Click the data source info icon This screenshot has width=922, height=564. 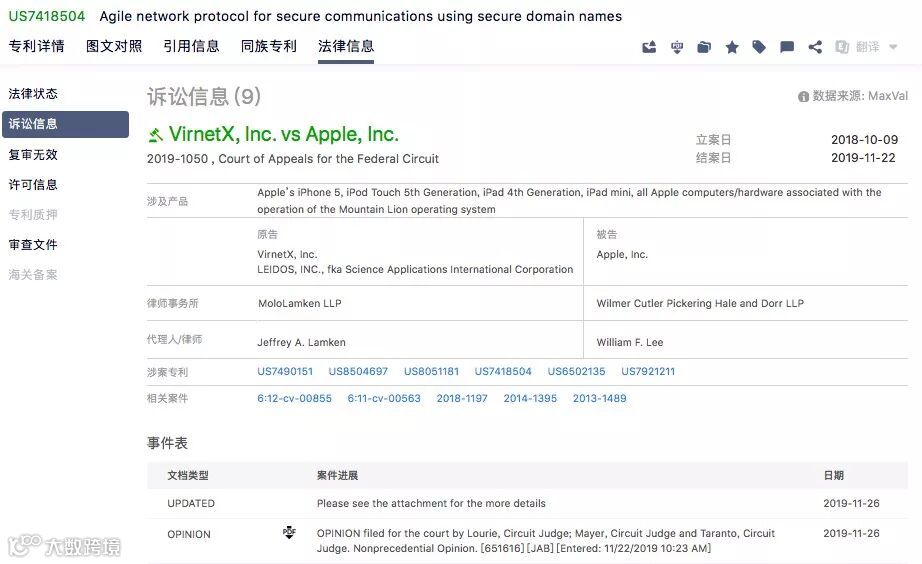click(803, 97)
